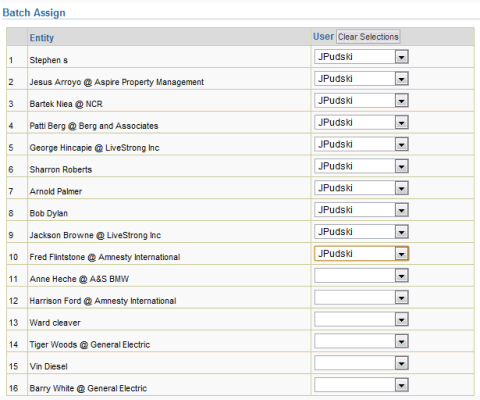Open empty user dropdown for Anne Heche
The image size is (480, 400).
(x=361, y=276)
